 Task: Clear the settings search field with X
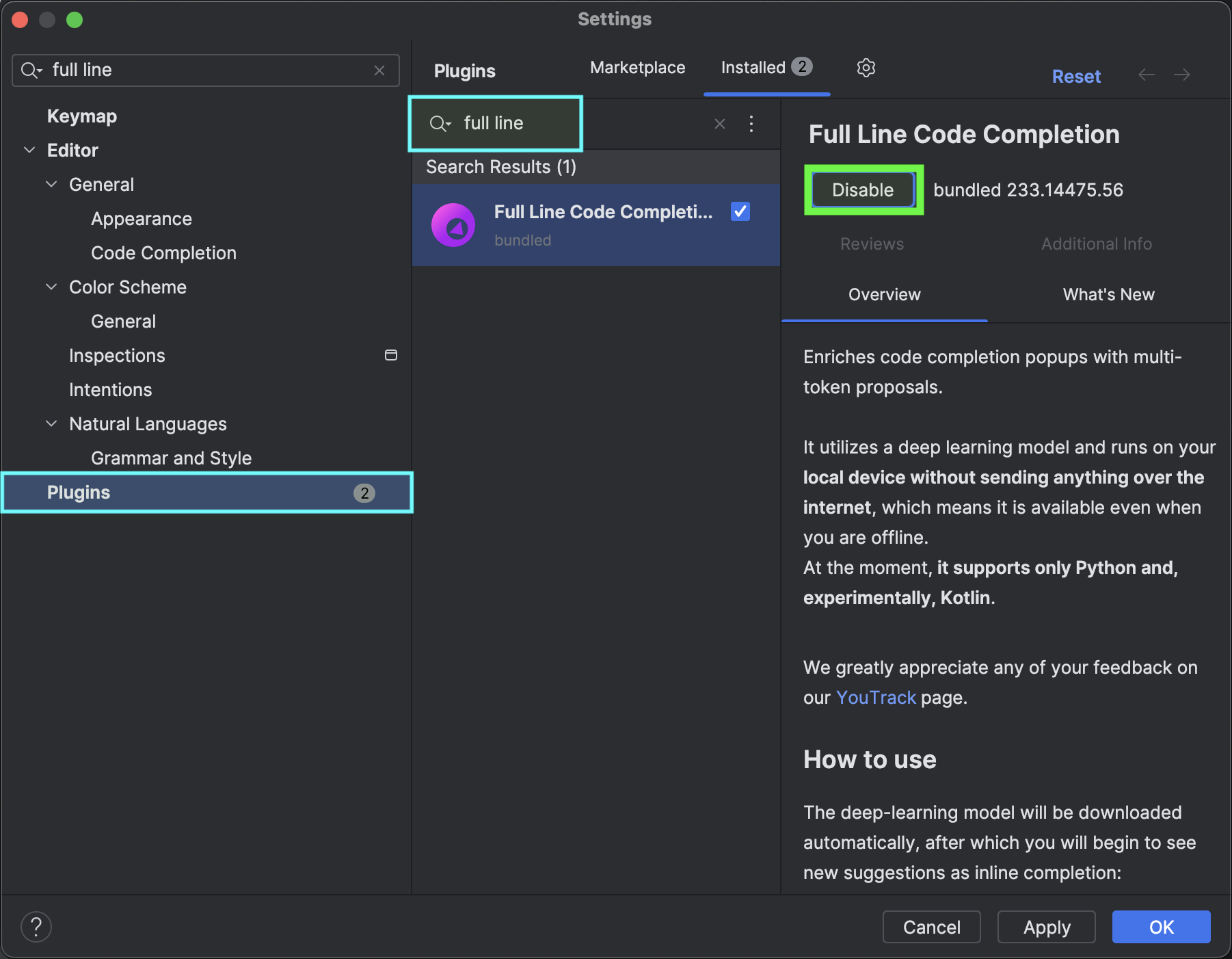tap(379, 70)
